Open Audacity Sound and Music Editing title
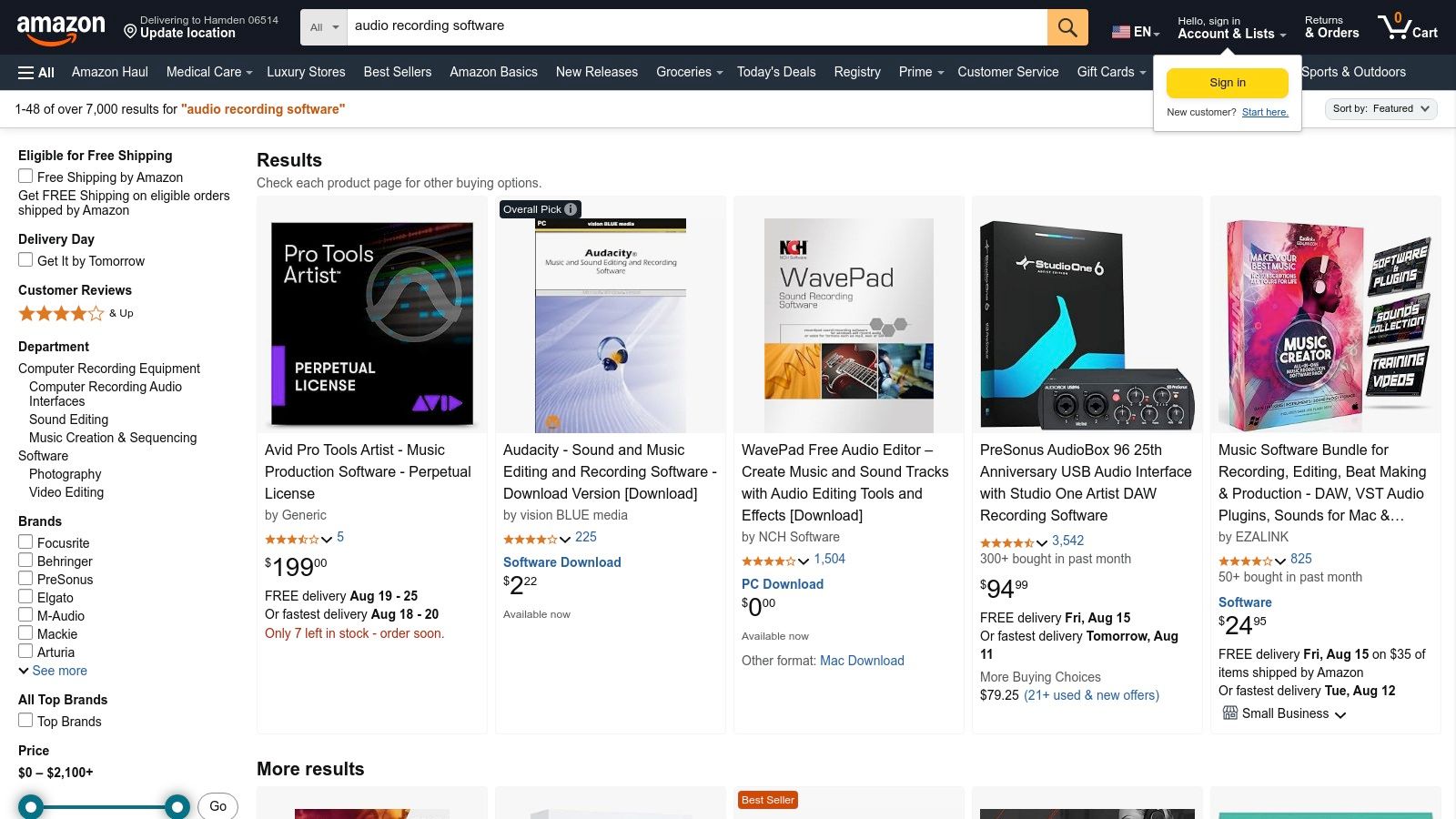1456x819 pixels. (610, 471)
